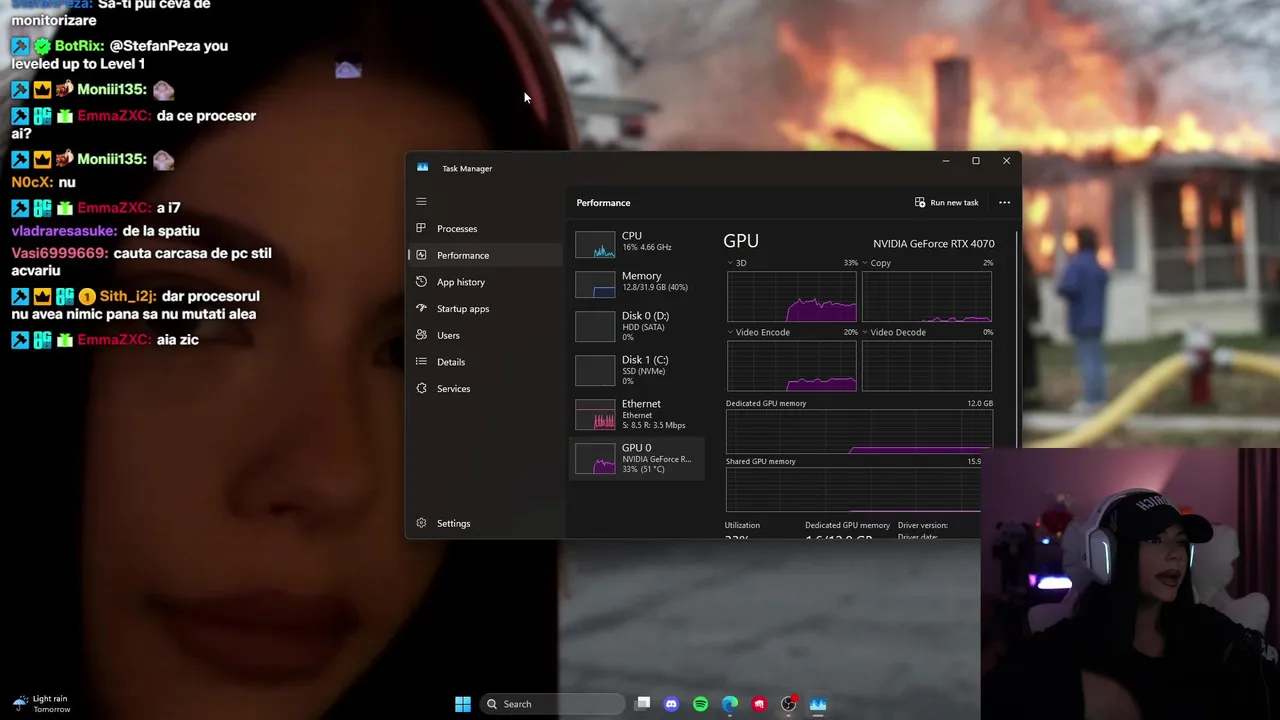This screenshot has width=1280, height=720.
Task: Maximize the Task Manager window
Action: click(x=976, y=161)
